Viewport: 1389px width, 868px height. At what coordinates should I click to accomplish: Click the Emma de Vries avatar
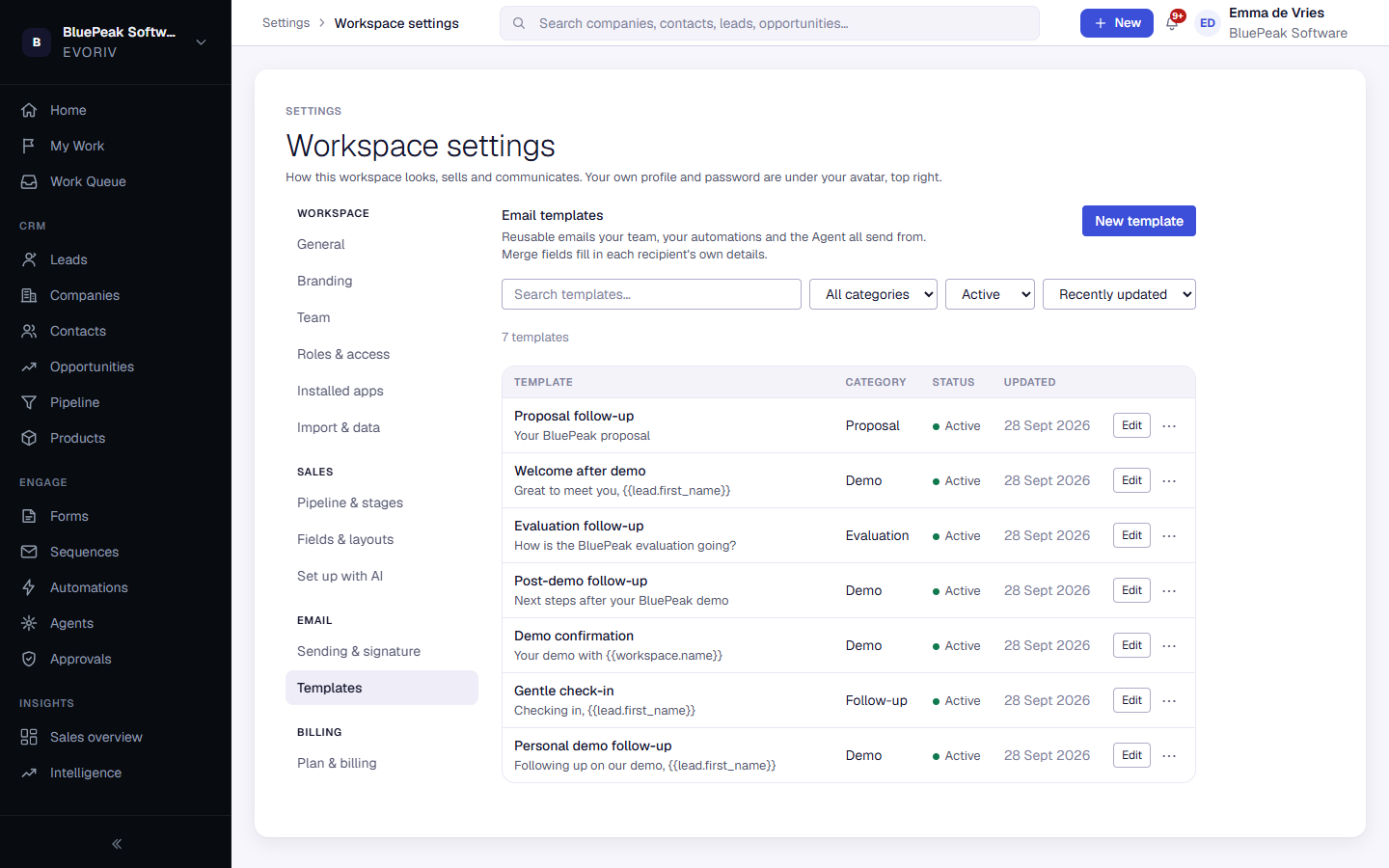(1208, 23)
